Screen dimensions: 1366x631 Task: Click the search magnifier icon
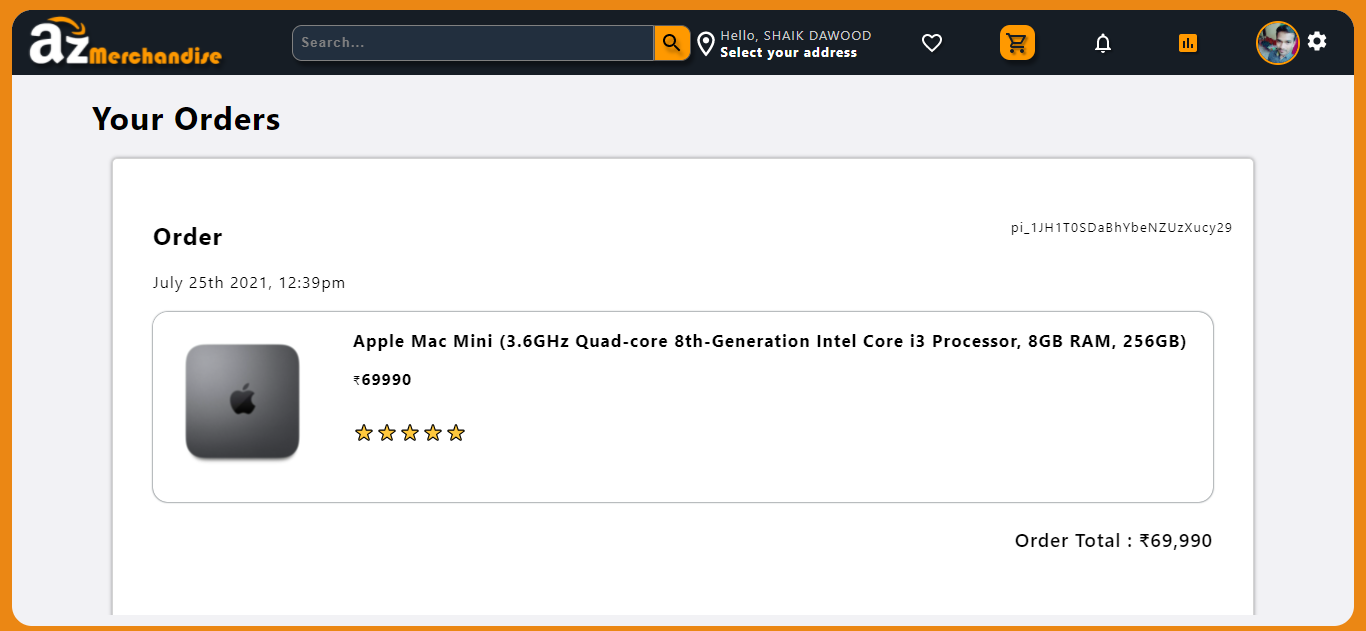(671, 43)
